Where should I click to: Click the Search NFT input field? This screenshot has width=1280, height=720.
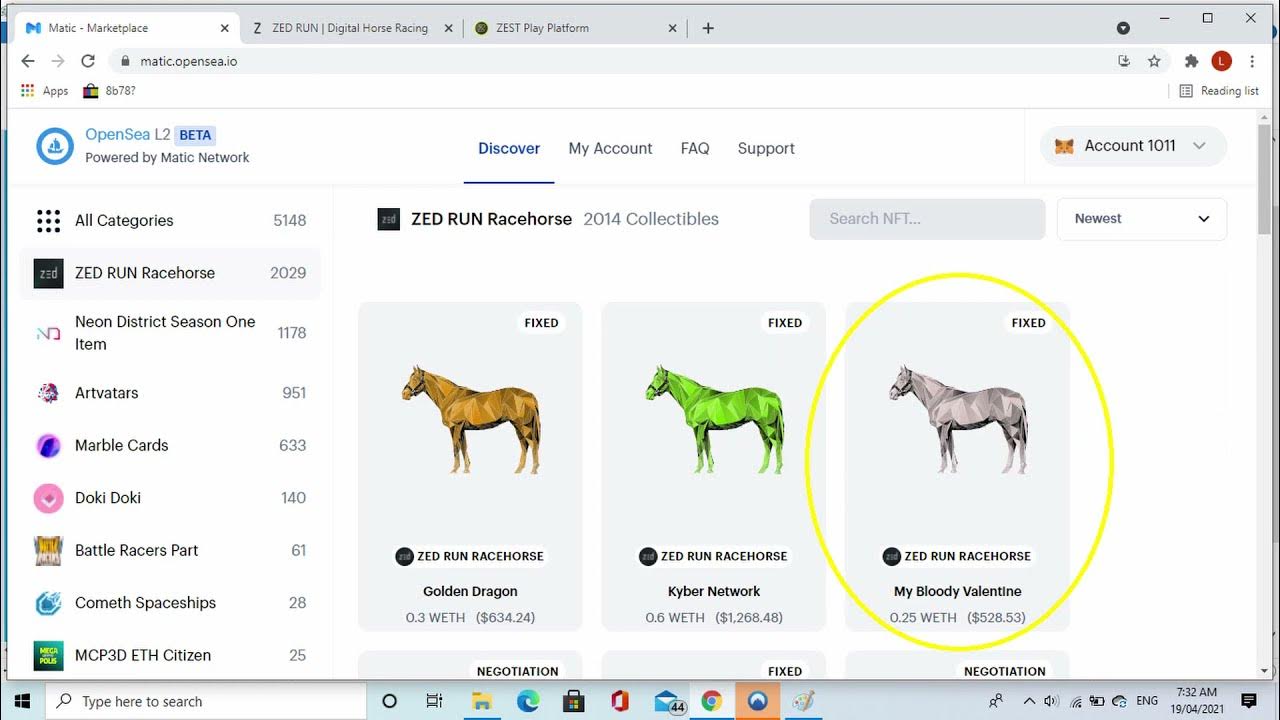point(927,219)
